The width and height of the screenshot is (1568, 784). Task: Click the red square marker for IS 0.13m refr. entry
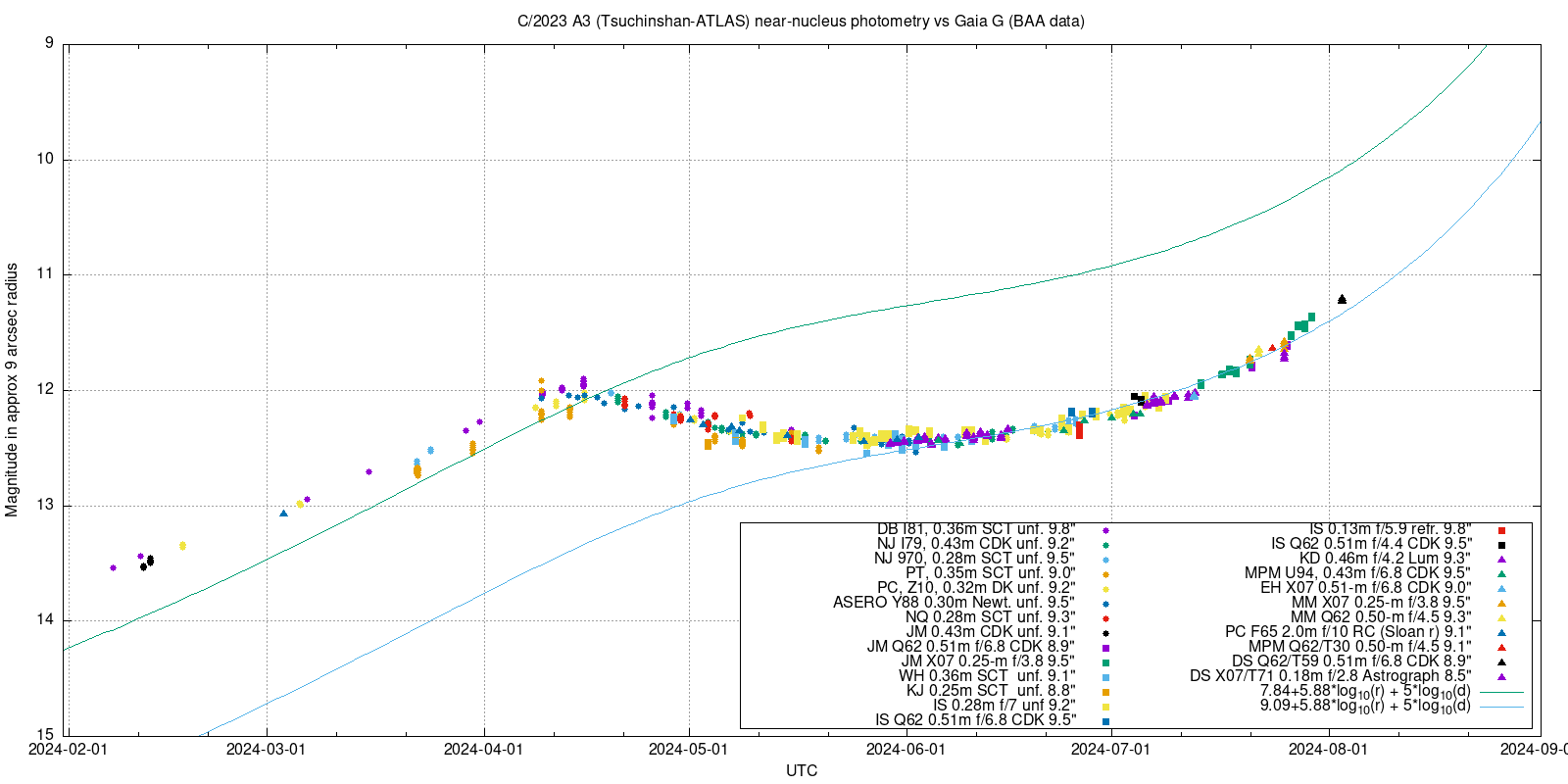tap(1501, 530)
